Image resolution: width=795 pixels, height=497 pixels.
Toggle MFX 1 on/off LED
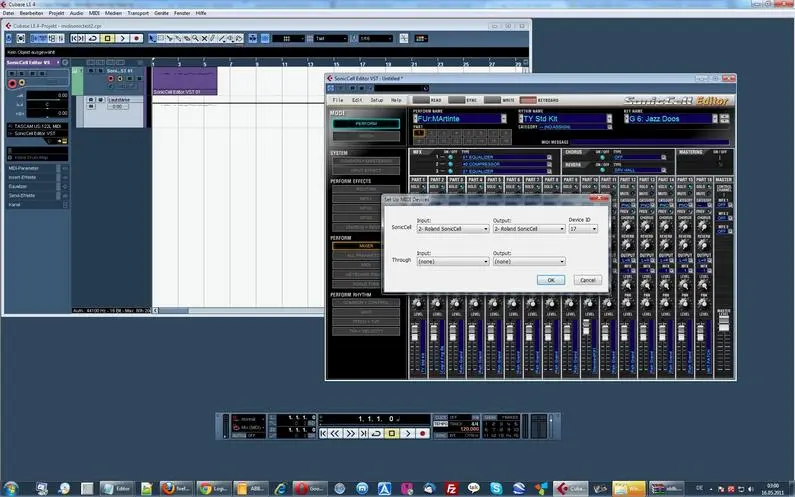tap(450, 157)
